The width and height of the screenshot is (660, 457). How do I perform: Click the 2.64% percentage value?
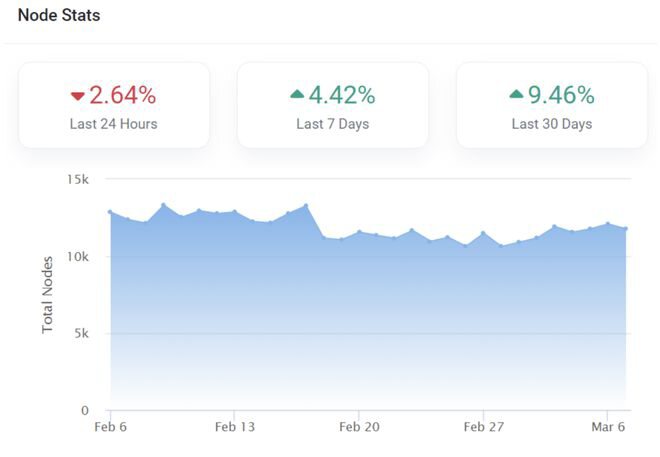[122, 95]
